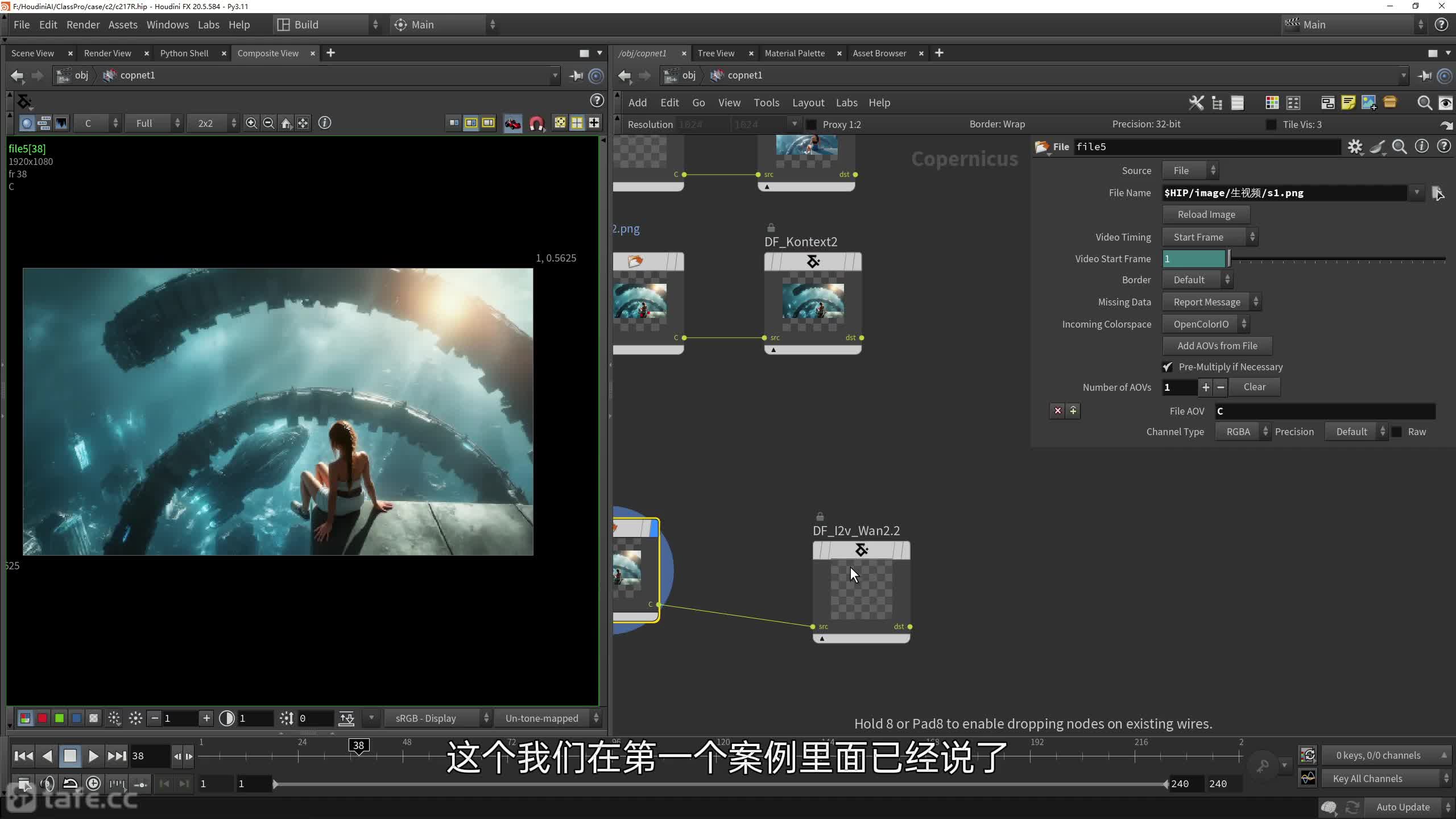Image resolution: width=1456 pixels, height=819 pixels.
Task: Click the sticky note icon in network toolbar
Action: [1348, 103]
